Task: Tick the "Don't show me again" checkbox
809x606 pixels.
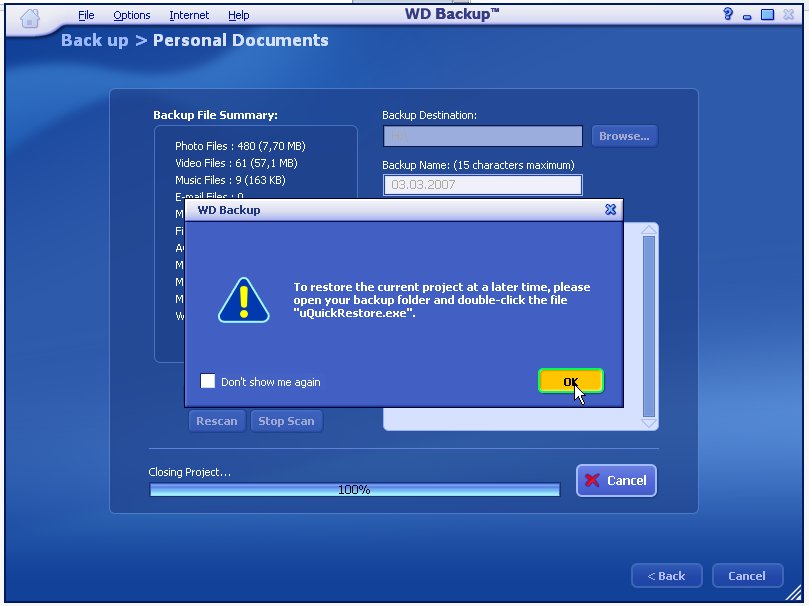Action: [x=207, y=381]
